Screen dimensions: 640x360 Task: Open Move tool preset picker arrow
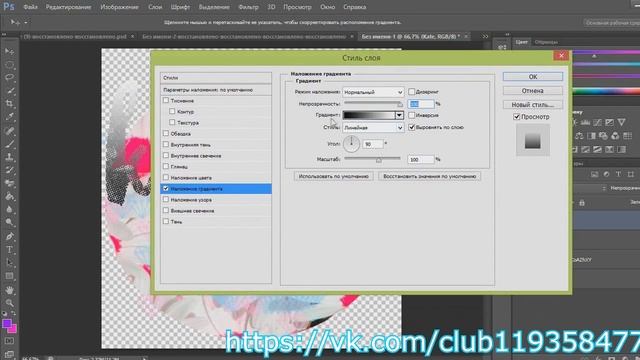[x=26, y=22]
